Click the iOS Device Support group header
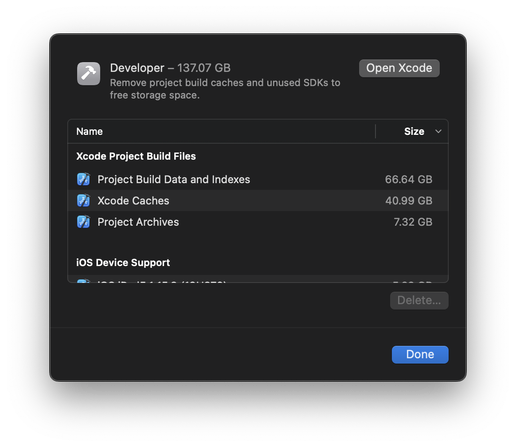The height and width of the screenshot is (447, 516). (123, 263)
